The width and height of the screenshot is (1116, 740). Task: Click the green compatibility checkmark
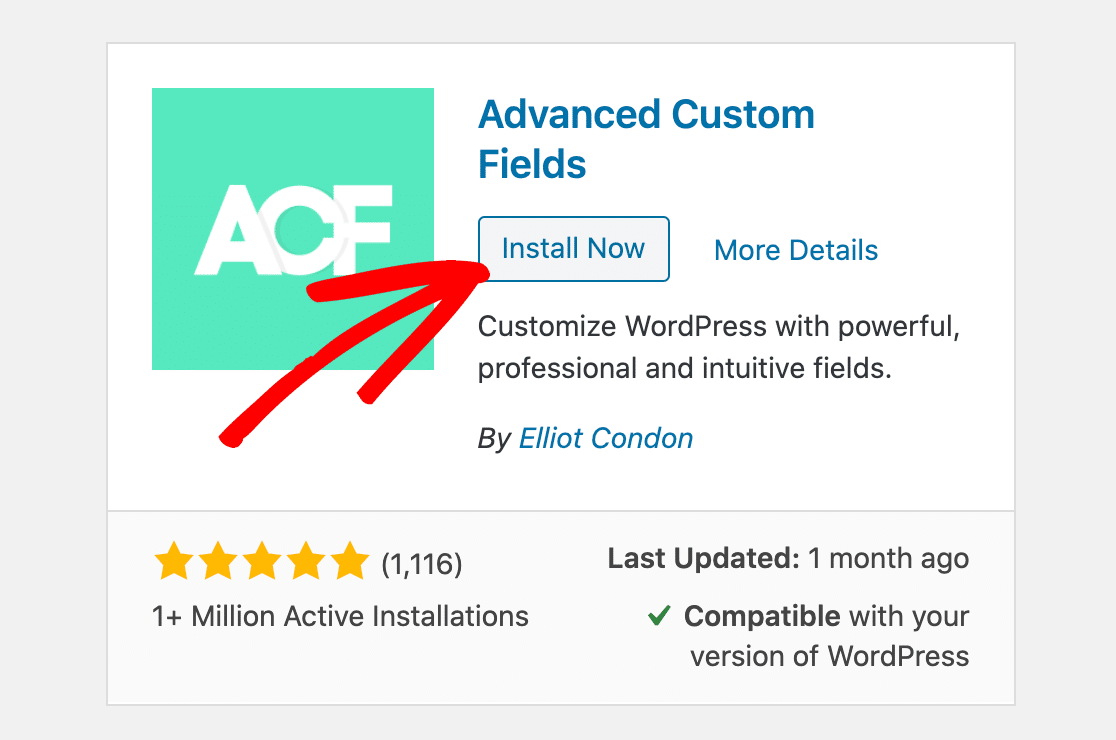click(658, 617)
